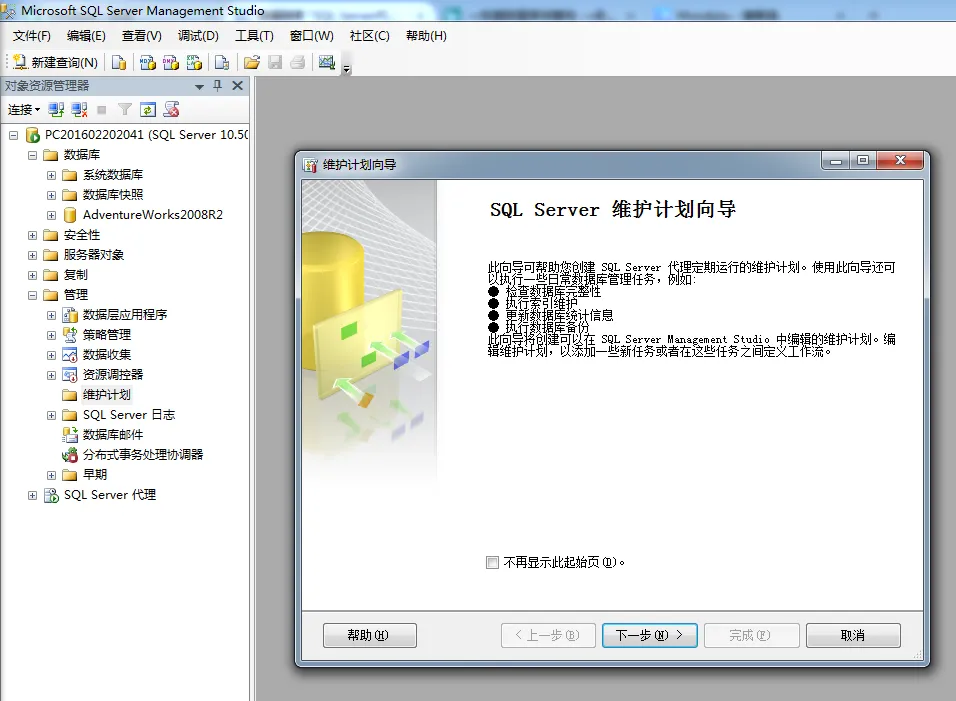The width and height of the screenshot is (956, 701).
Task: Collapse the PC201602202041 server node
Action: pyautogui.click(x=13, y=135)
